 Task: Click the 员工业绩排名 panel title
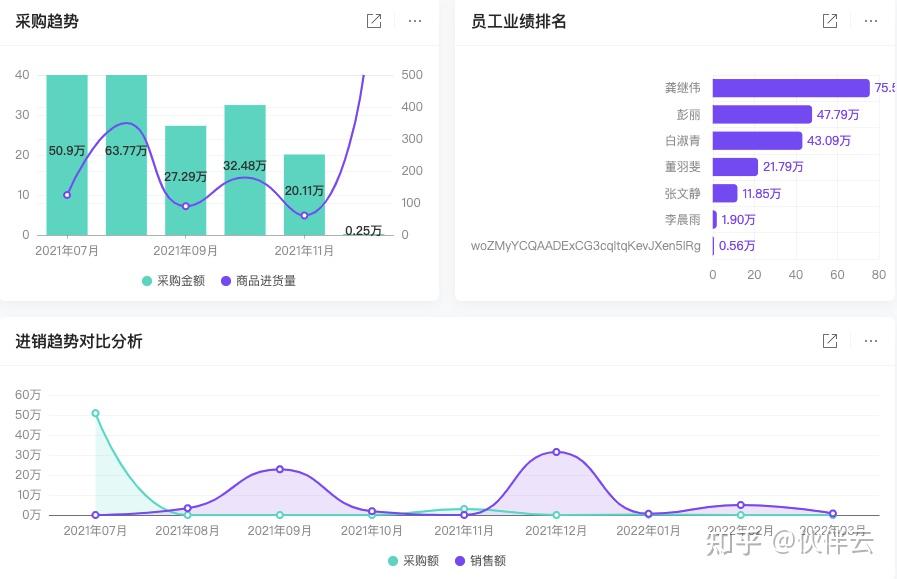[518, 21]
